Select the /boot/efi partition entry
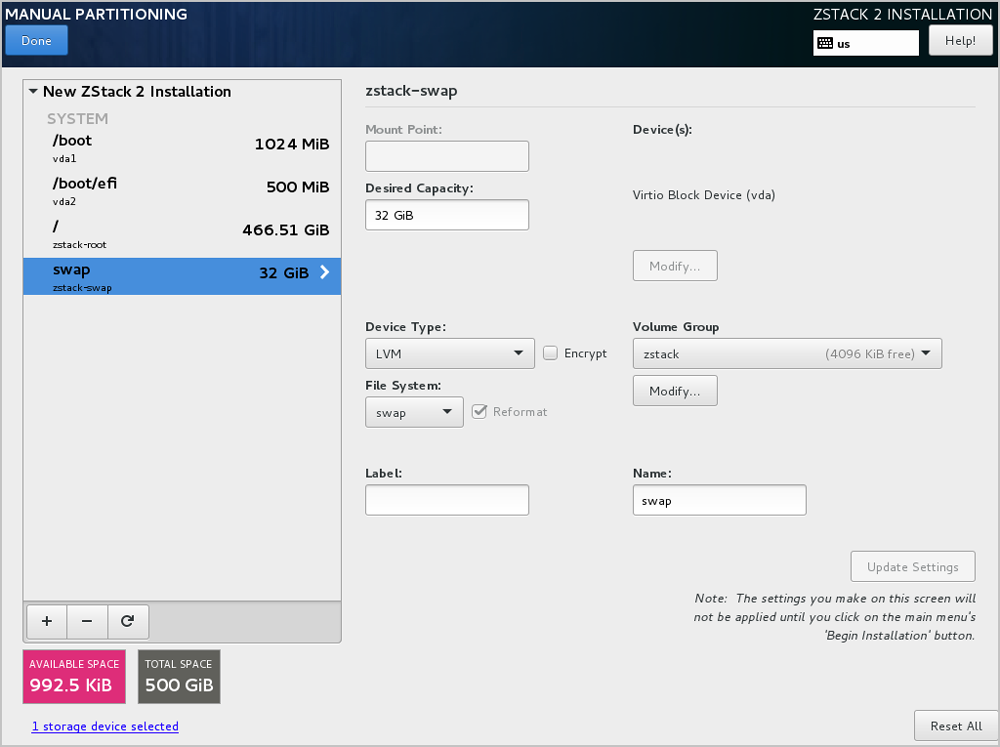This screenshot has width=1000, height=747. tap(182, 189)
